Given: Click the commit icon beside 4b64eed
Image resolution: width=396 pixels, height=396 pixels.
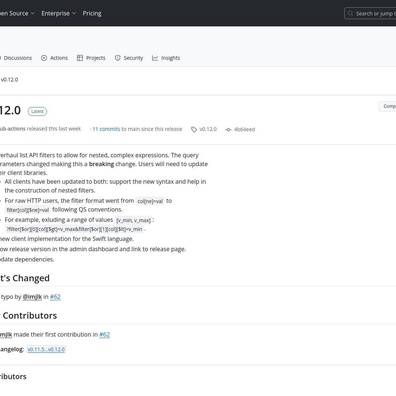Looking at the screenshot, I should click(228, 129).
